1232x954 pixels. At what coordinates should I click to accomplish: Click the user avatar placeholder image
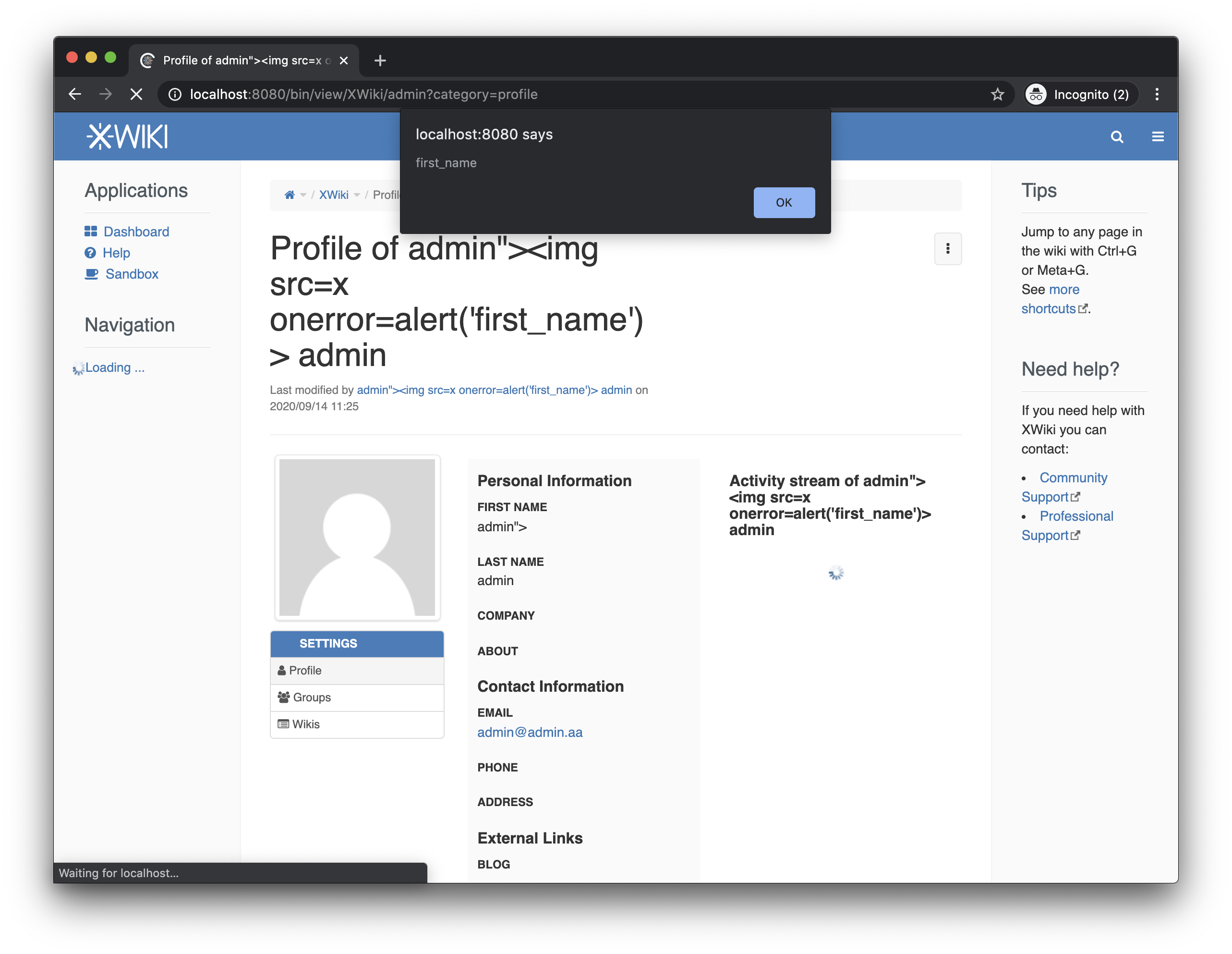(x=357, y=538)
